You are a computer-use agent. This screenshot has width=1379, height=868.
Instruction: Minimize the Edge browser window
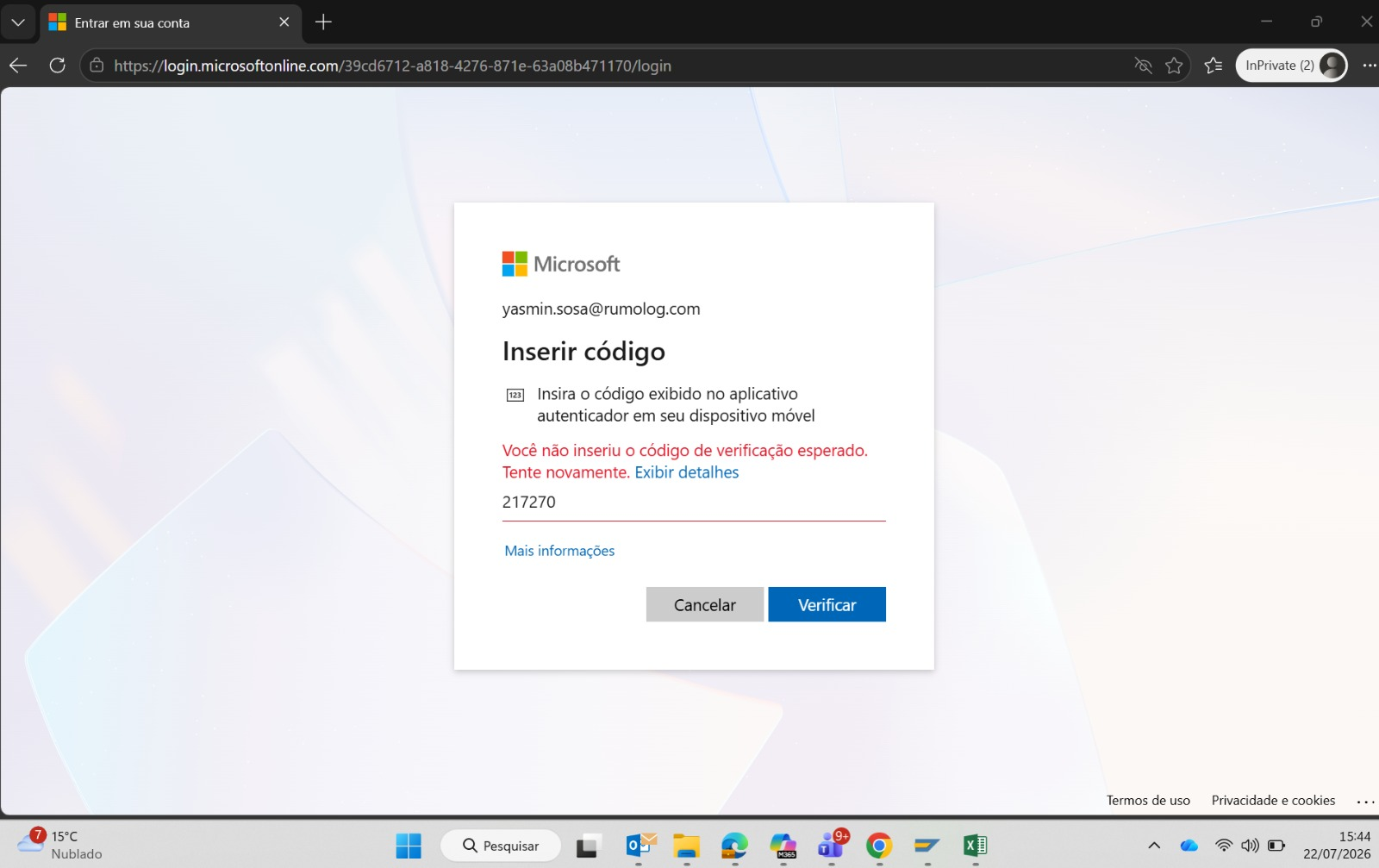pos(1266,22)
